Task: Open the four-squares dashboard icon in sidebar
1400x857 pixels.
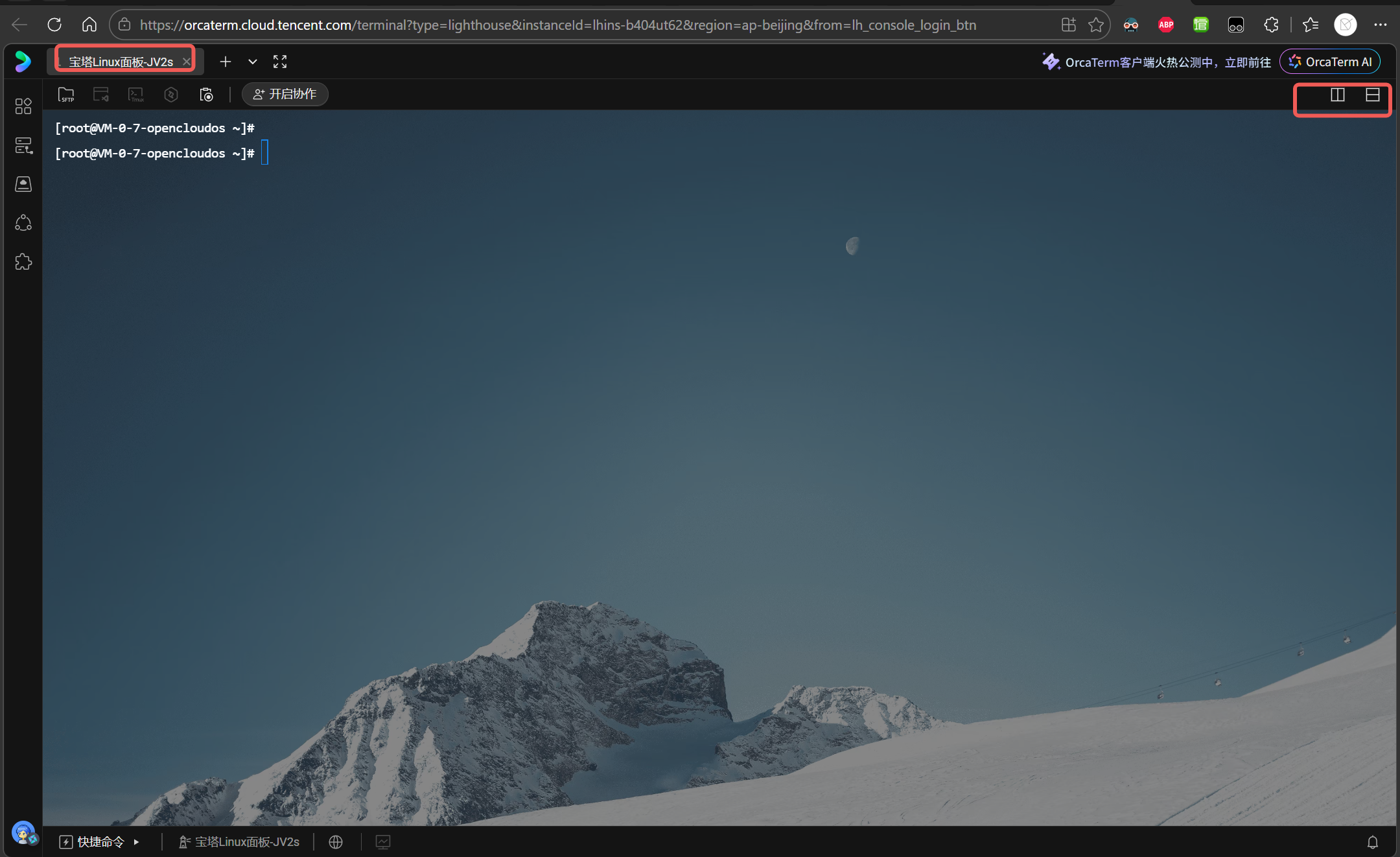Action: tap(23, 106)
